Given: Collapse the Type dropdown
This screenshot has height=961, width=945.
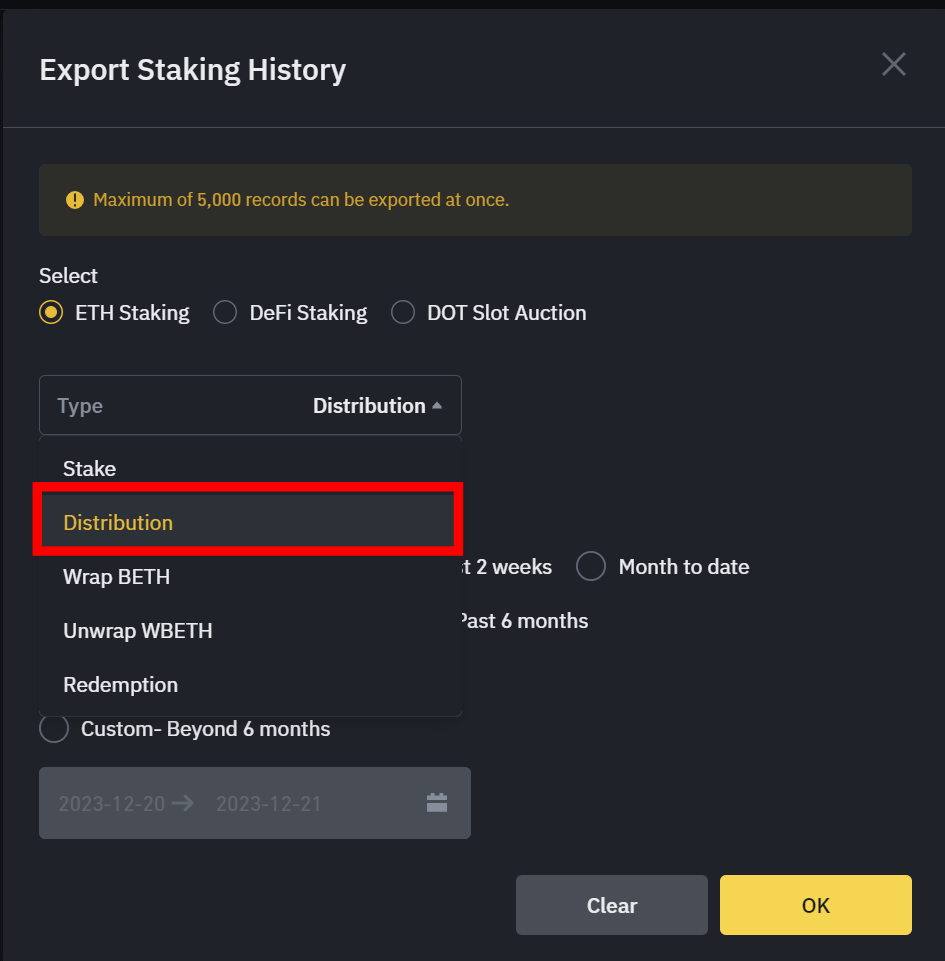Looking at the screenshot, I should (x=250, y=406).
